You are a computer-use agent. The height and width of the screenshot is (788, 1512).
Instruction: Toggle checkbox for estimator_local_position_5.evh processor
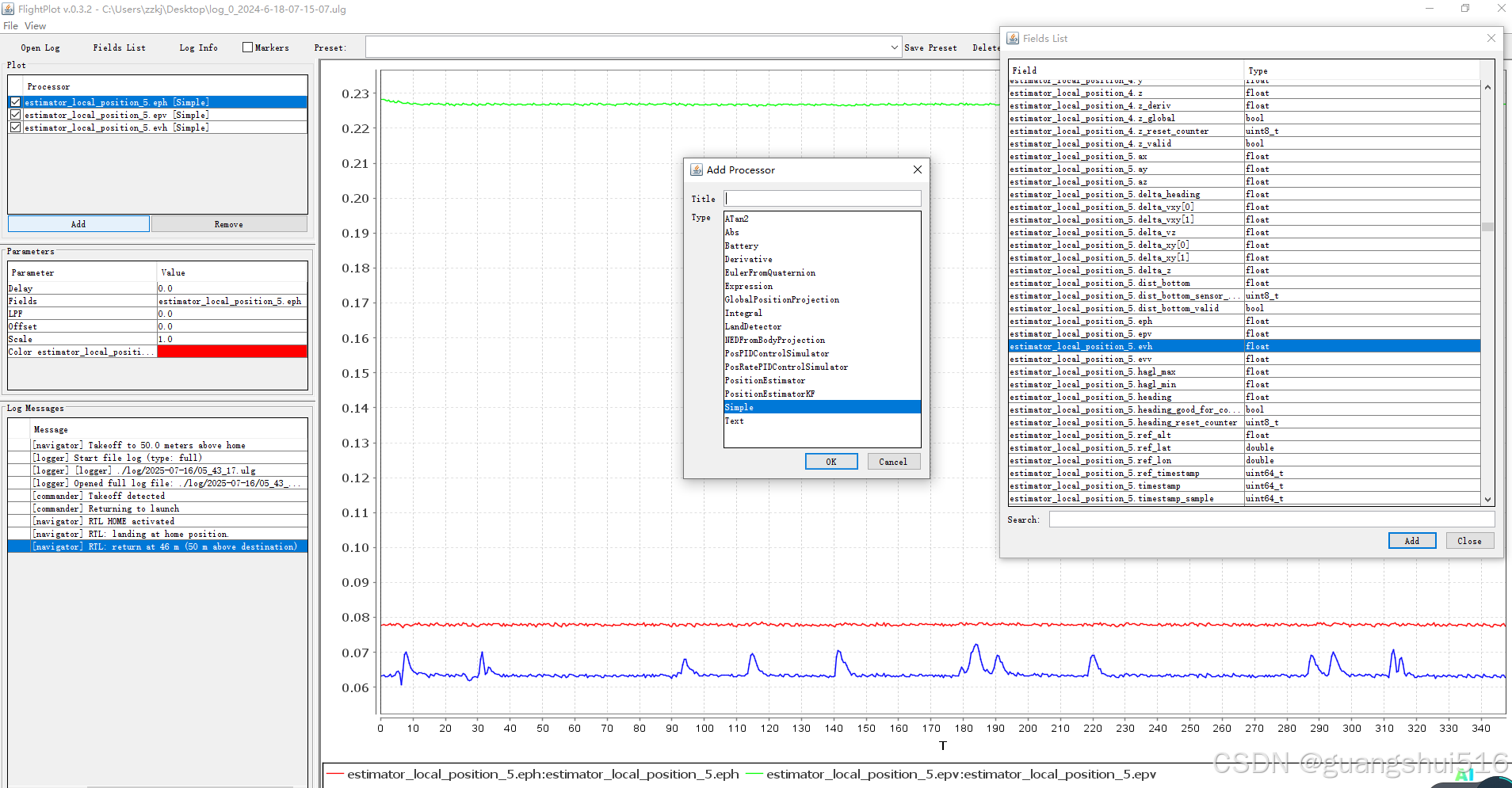pos(15,128)
